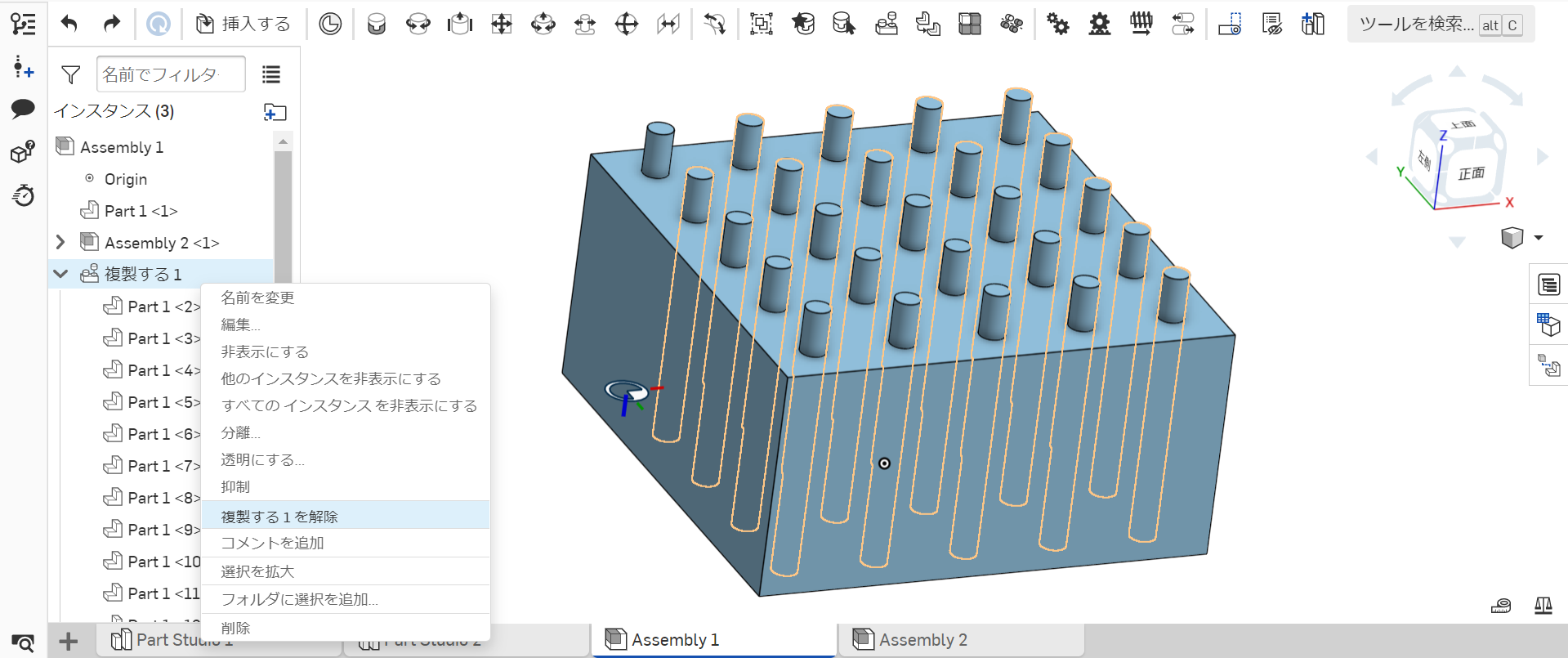The height and width of the screenshot is (658, 1568).
Task: Toggle the instance list panel icon
Action: (x=23, y=25)
